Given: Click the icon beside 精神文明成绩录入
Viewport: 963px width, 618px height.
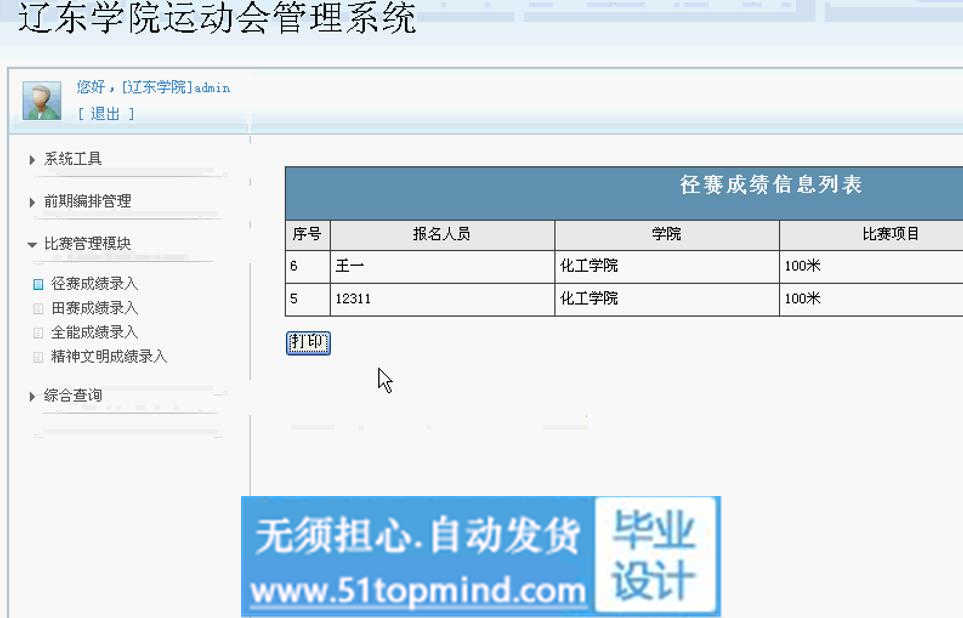Looking at the screenshot, I should point(38,357).
